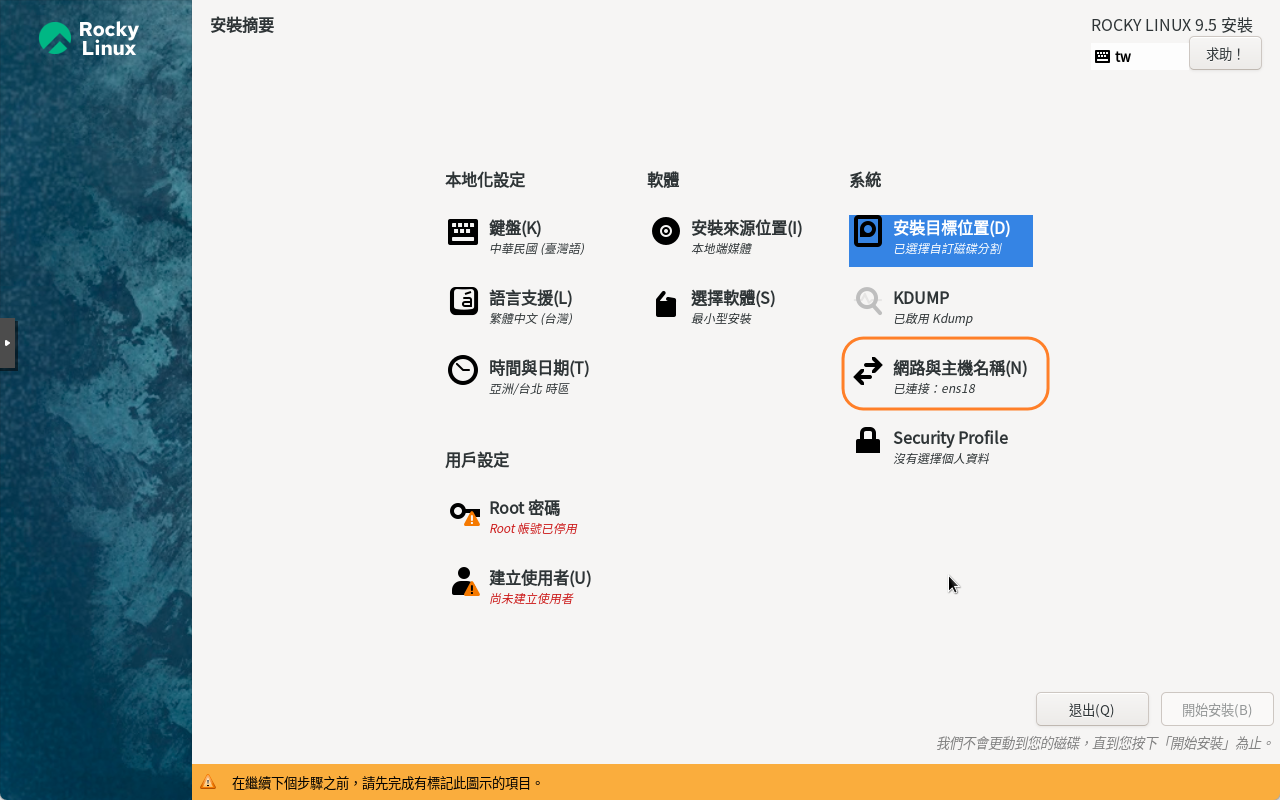The width and height of the screenshot is (1280, 800).
Task: Open 選擇軟體(S) settings
Action: [x=733, y=298]
